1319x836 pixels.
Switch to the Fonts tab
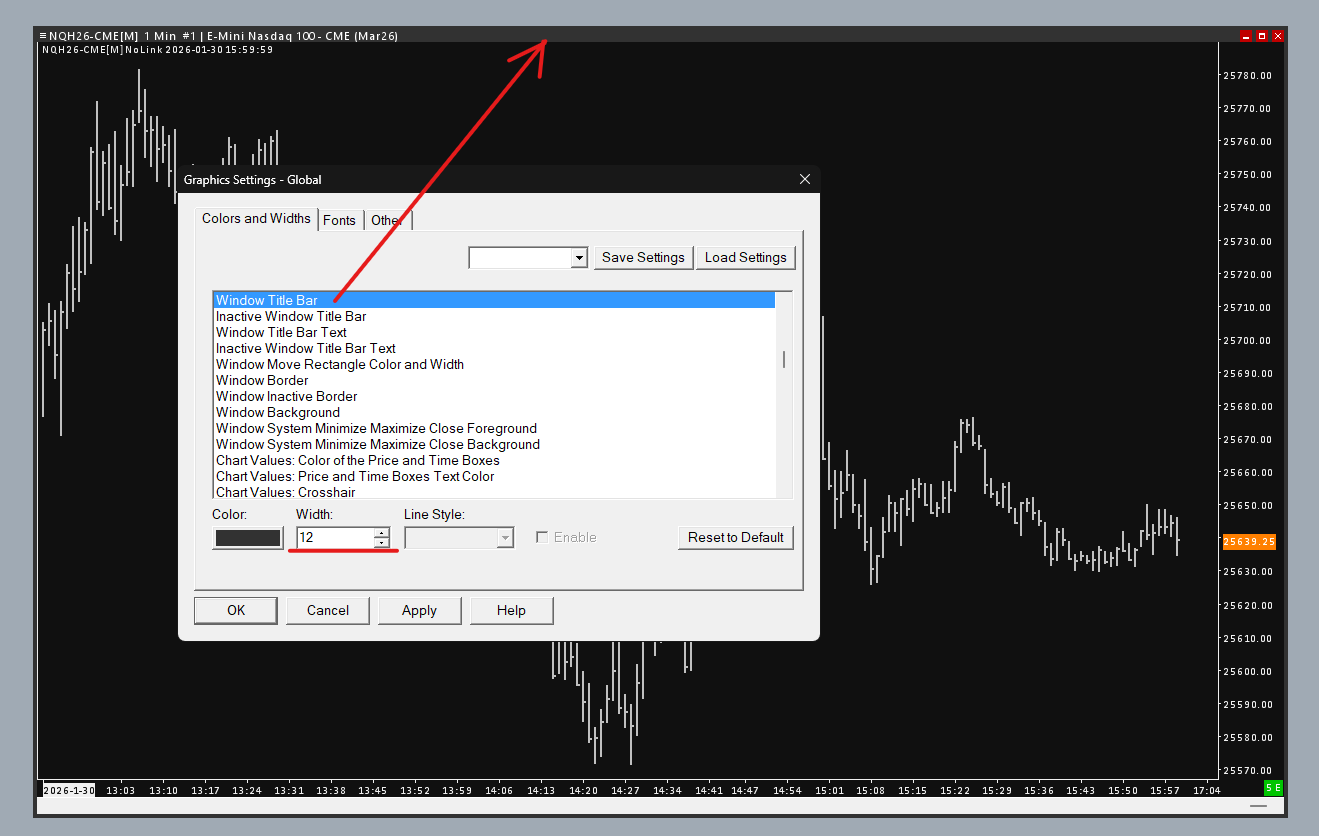[339, 220]
